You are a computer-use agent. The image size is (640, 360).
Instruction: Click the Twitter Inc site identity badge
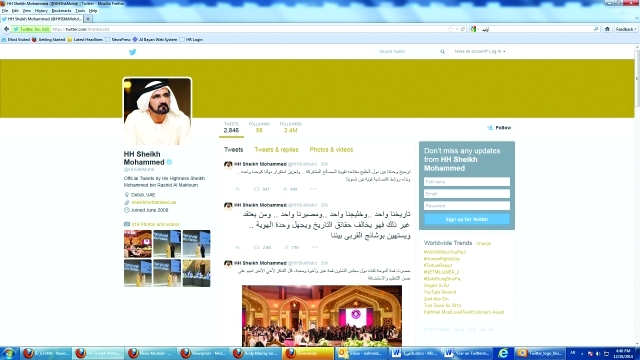click(31, 29)
